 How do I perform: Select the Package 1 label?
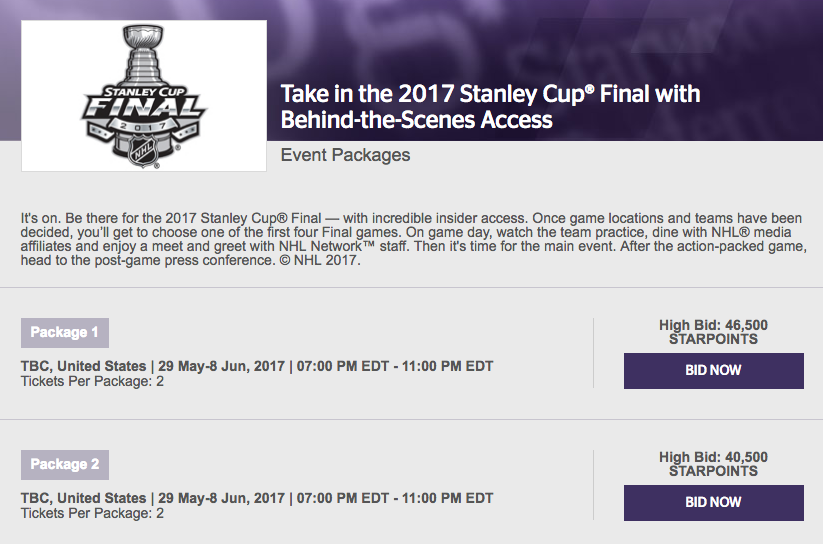click(65, 333)
